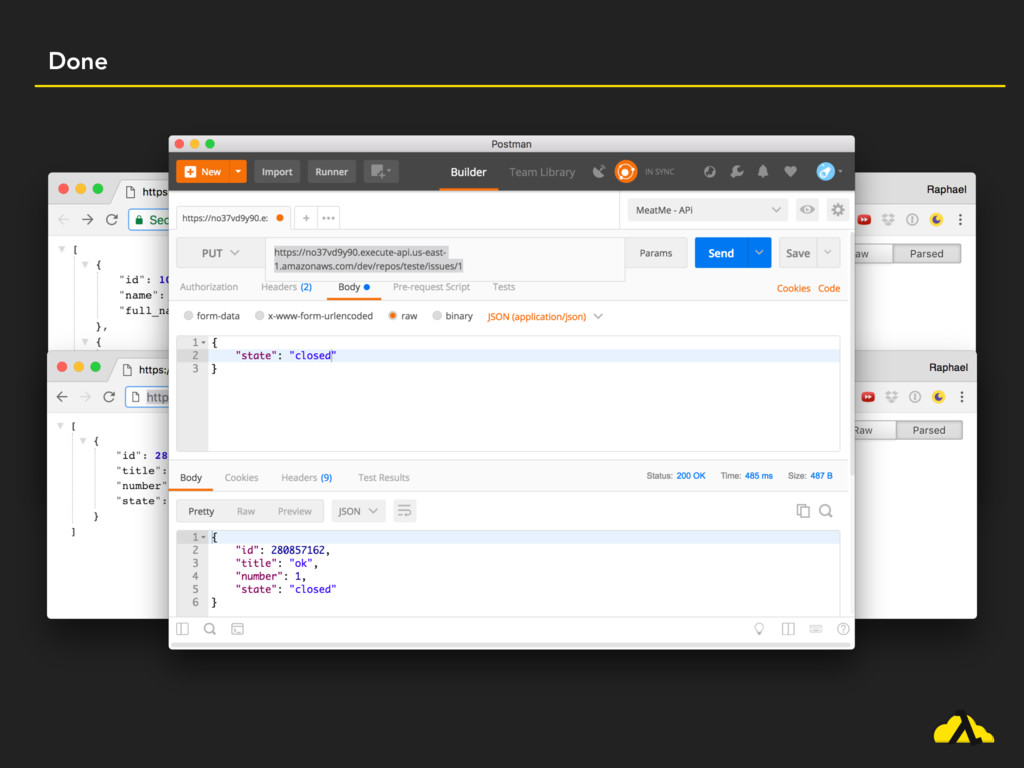
Task: Click the Parsed button in lower right browser
Action: 928,430
